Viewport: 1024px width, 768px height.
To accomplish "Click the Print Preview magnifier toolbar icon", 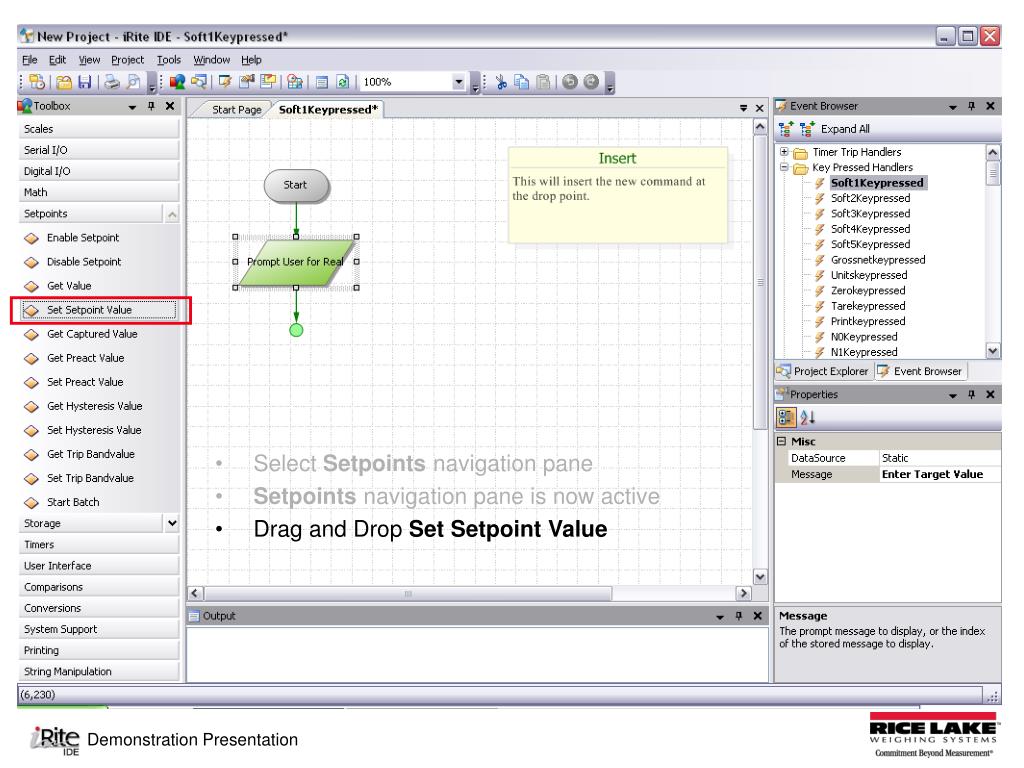I will pyautogui.click(x=133, y=82).
